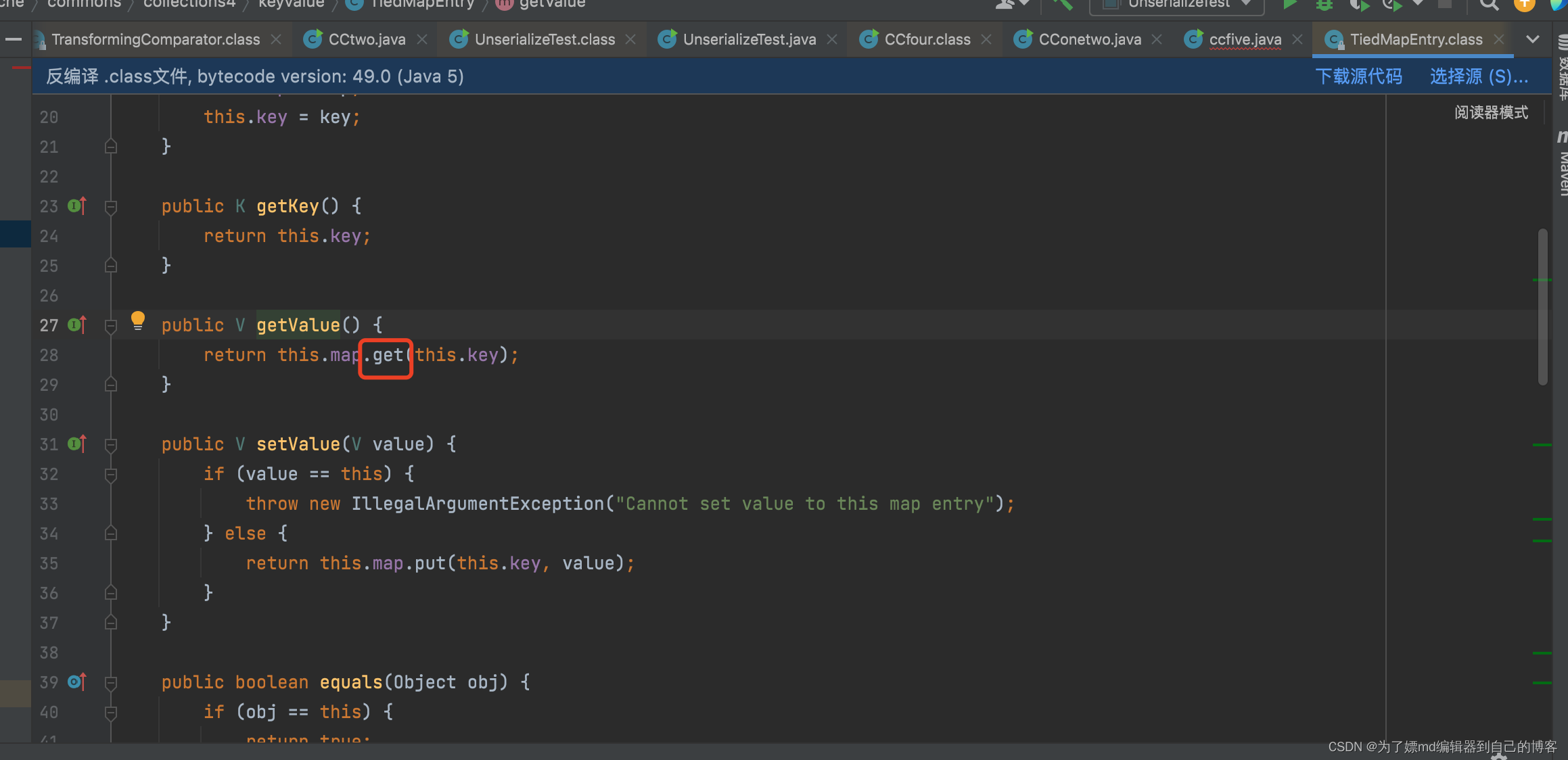Click the implements gutter icon beside getKey
This screenshot has height=760, width=1568.
77,206
